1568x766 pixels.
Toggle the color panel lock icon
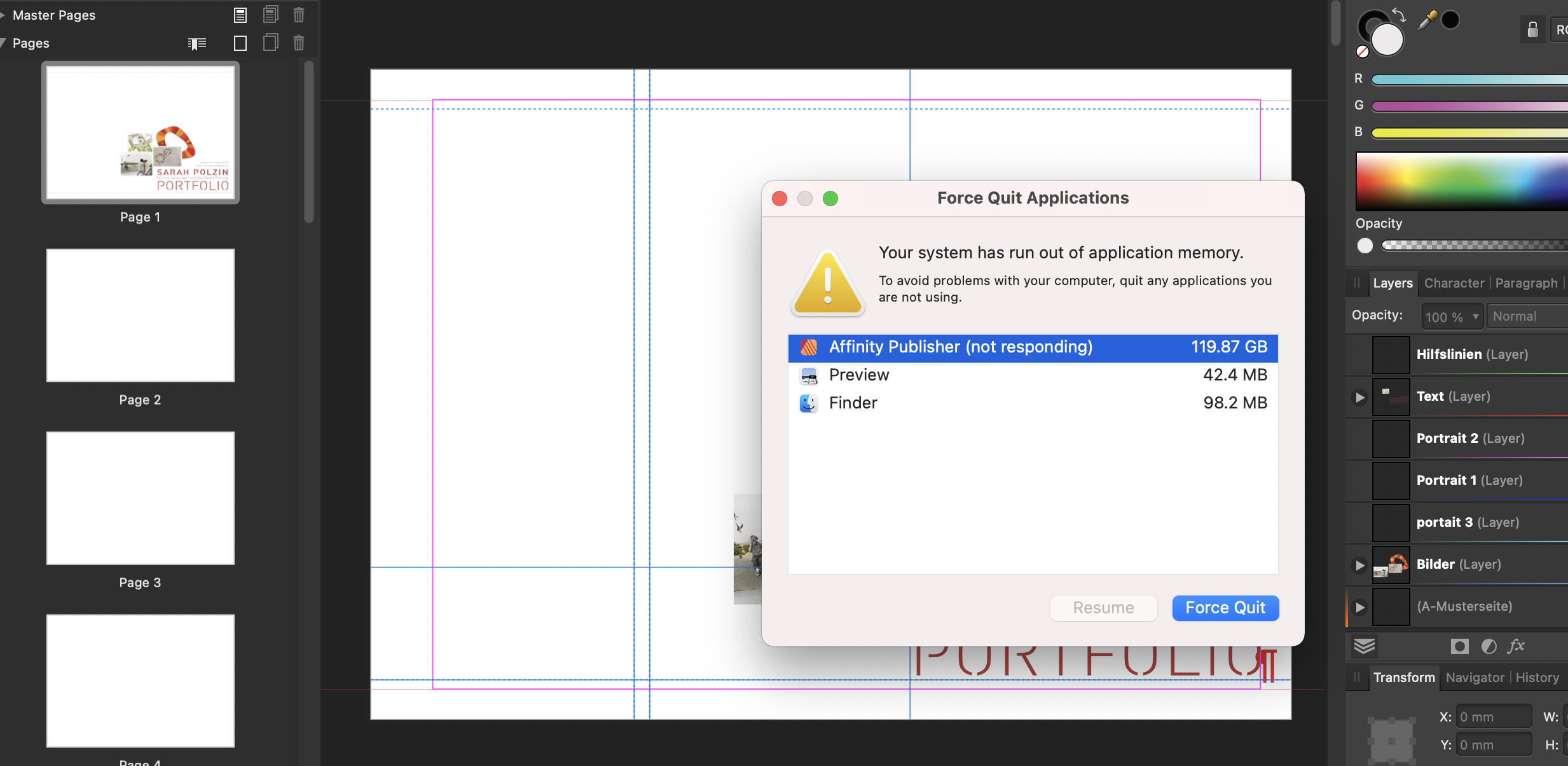tap(1533, 29)
